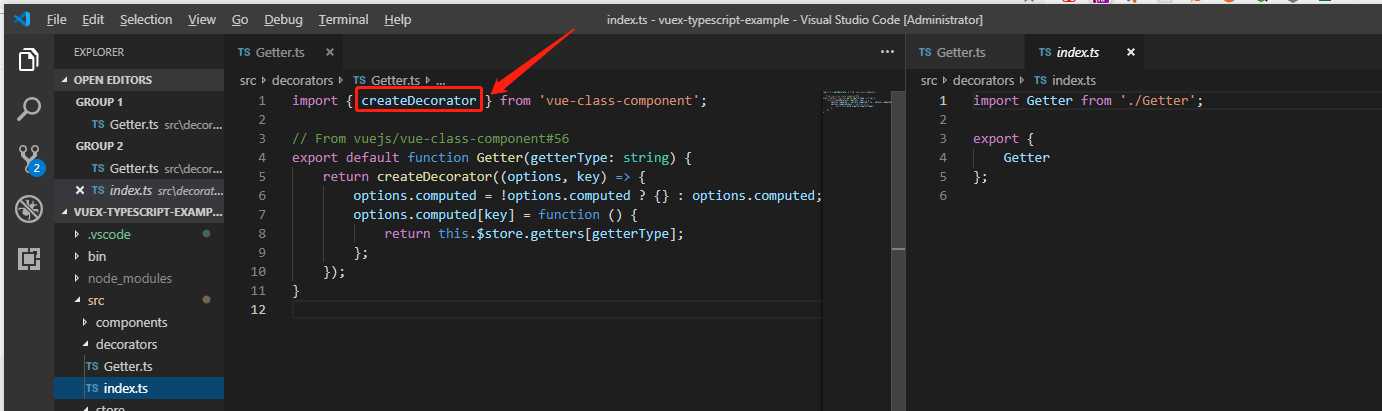Collapse the VUEX-TYPESCRIPT-EXAMPLE project section
This screenshot has height=411, width=1382.
[139, 212]
